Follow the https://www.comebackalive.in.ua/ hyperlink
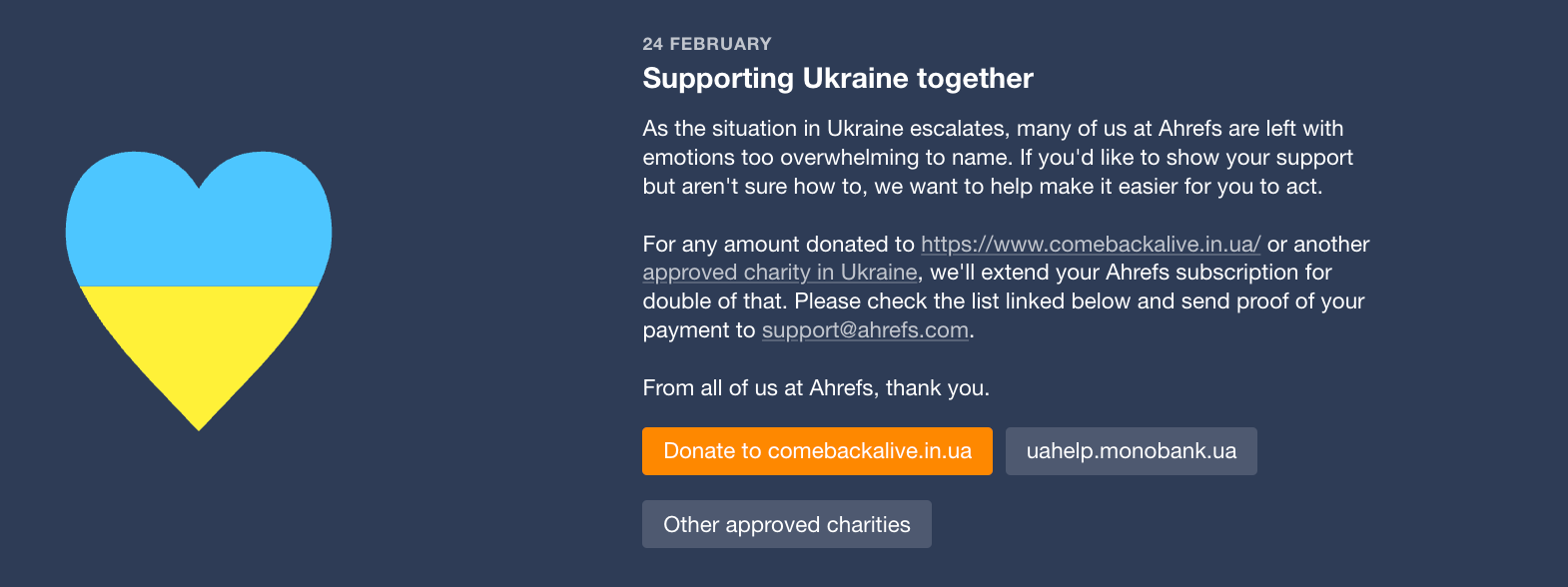The height and width of the screenshot is (587, 1568). pyautogui.click(x=1091, y=244)
